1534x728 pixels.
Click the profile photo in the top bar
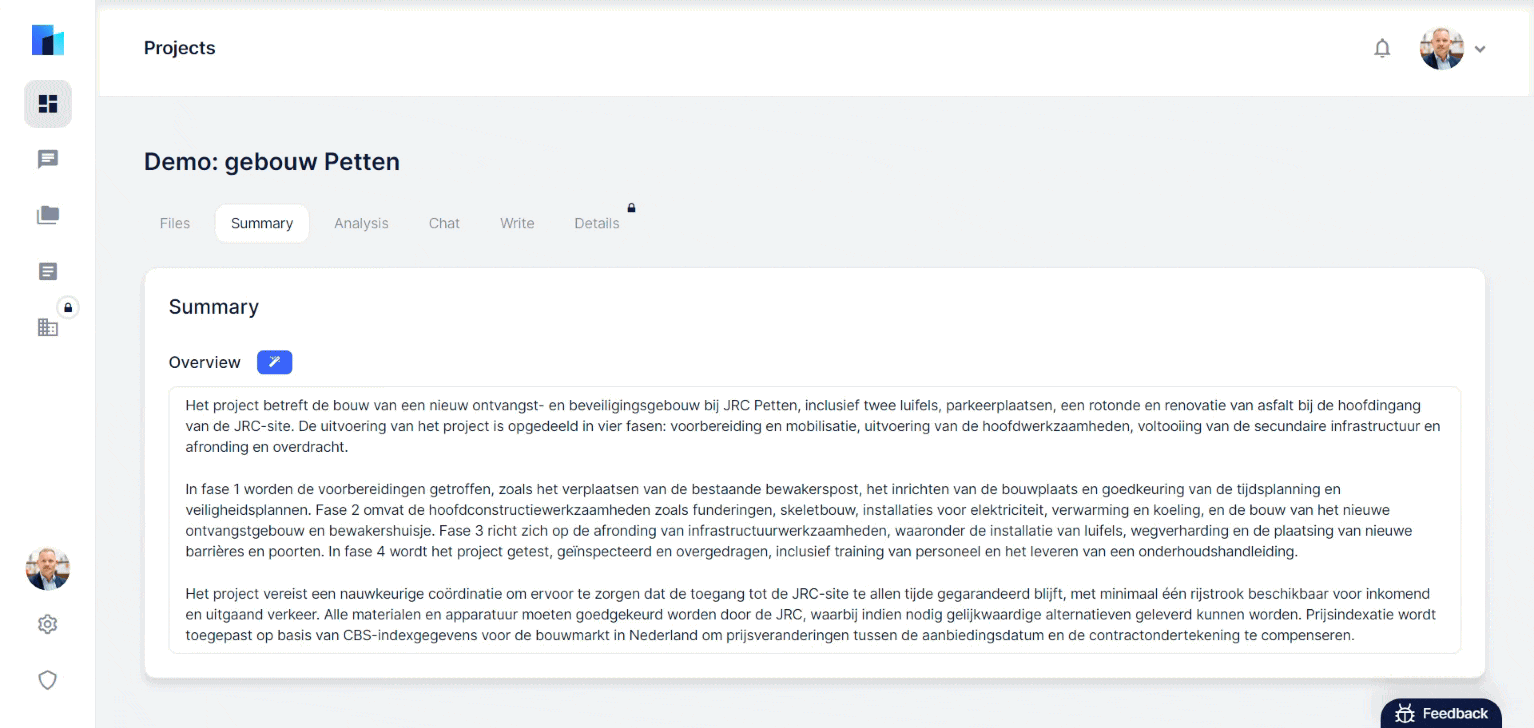coord(1441,48)
